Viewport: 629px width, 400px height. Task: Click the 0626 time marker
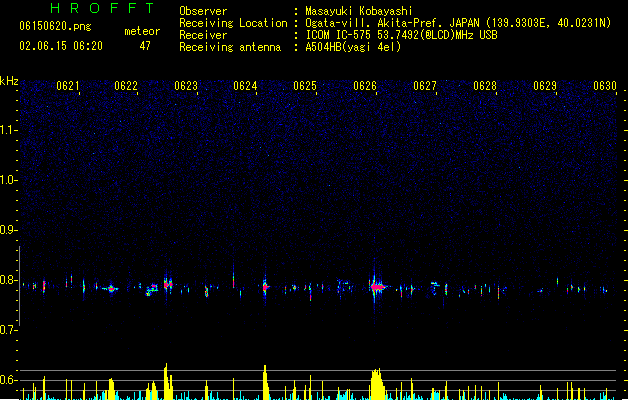tap(365, 86)
